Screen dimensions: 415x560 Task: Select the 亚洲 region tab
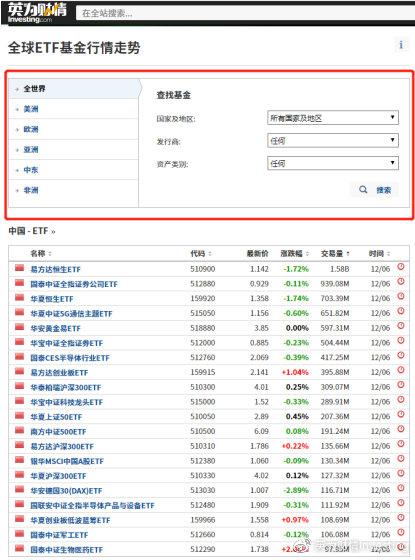point(74,150)
